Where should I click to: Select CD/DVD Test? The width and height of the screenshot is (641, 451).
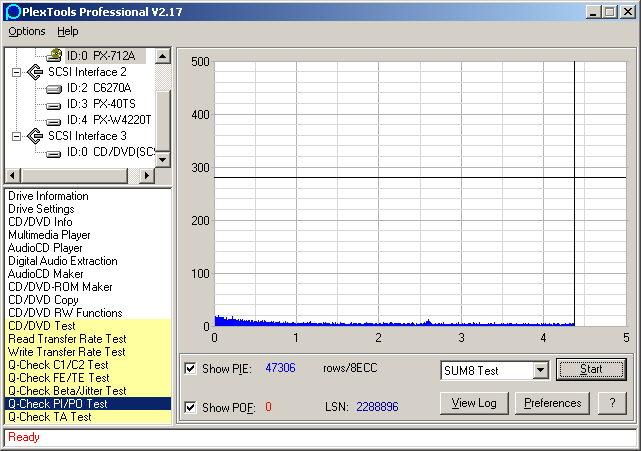point(88,326)
